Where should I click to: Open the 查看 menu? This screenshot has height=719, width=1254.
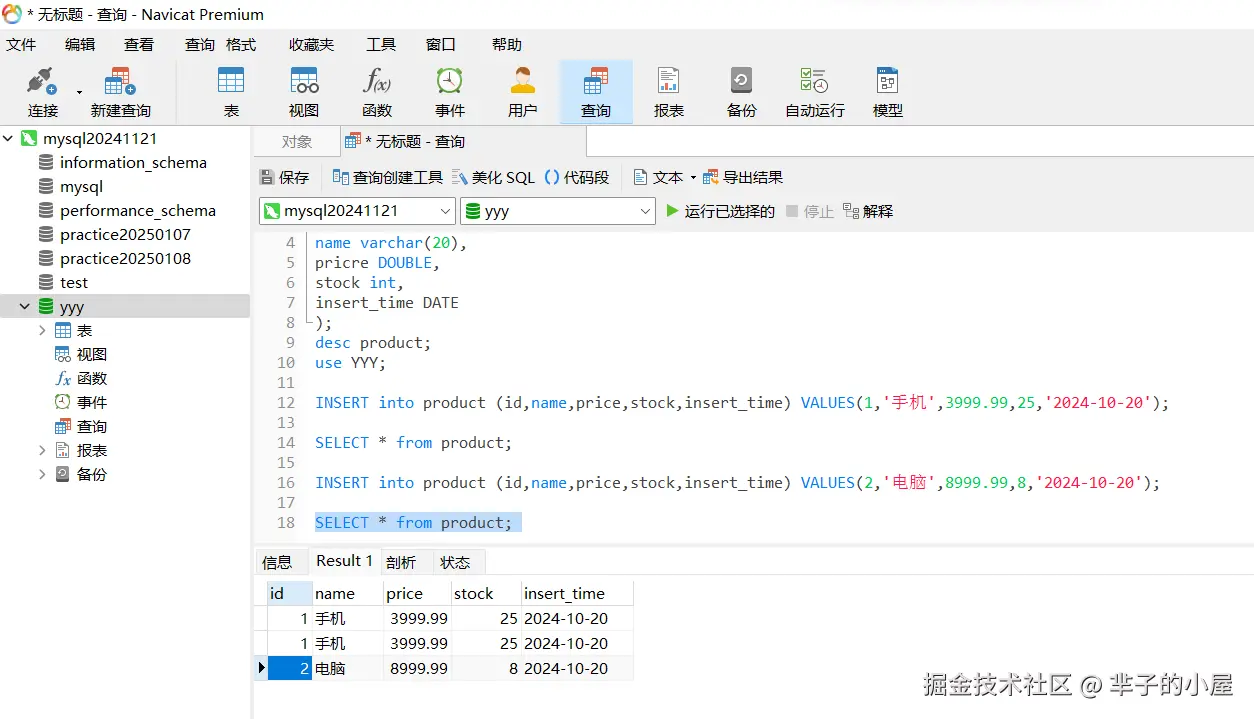coord(139,44)
